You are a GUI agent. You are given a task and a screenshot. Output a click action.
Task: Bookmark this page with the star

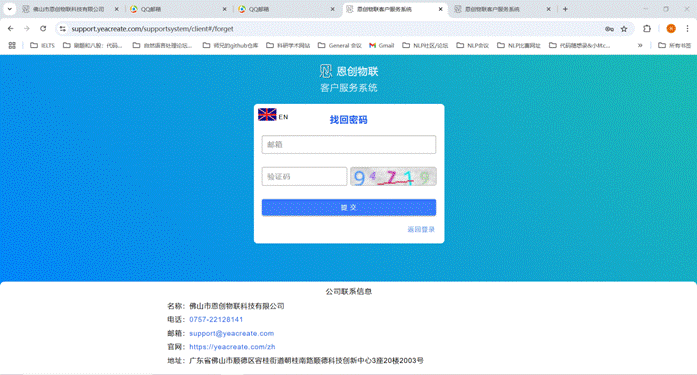pos(624,29)
